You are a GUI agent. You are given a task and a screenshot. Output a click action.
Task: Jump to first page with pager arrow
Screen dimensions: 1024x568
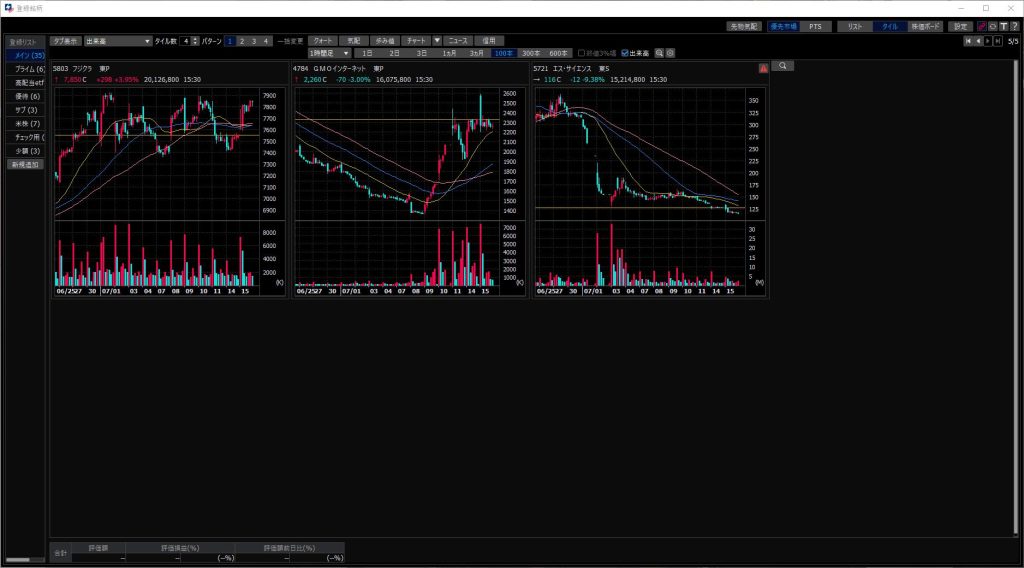(967, 41)
